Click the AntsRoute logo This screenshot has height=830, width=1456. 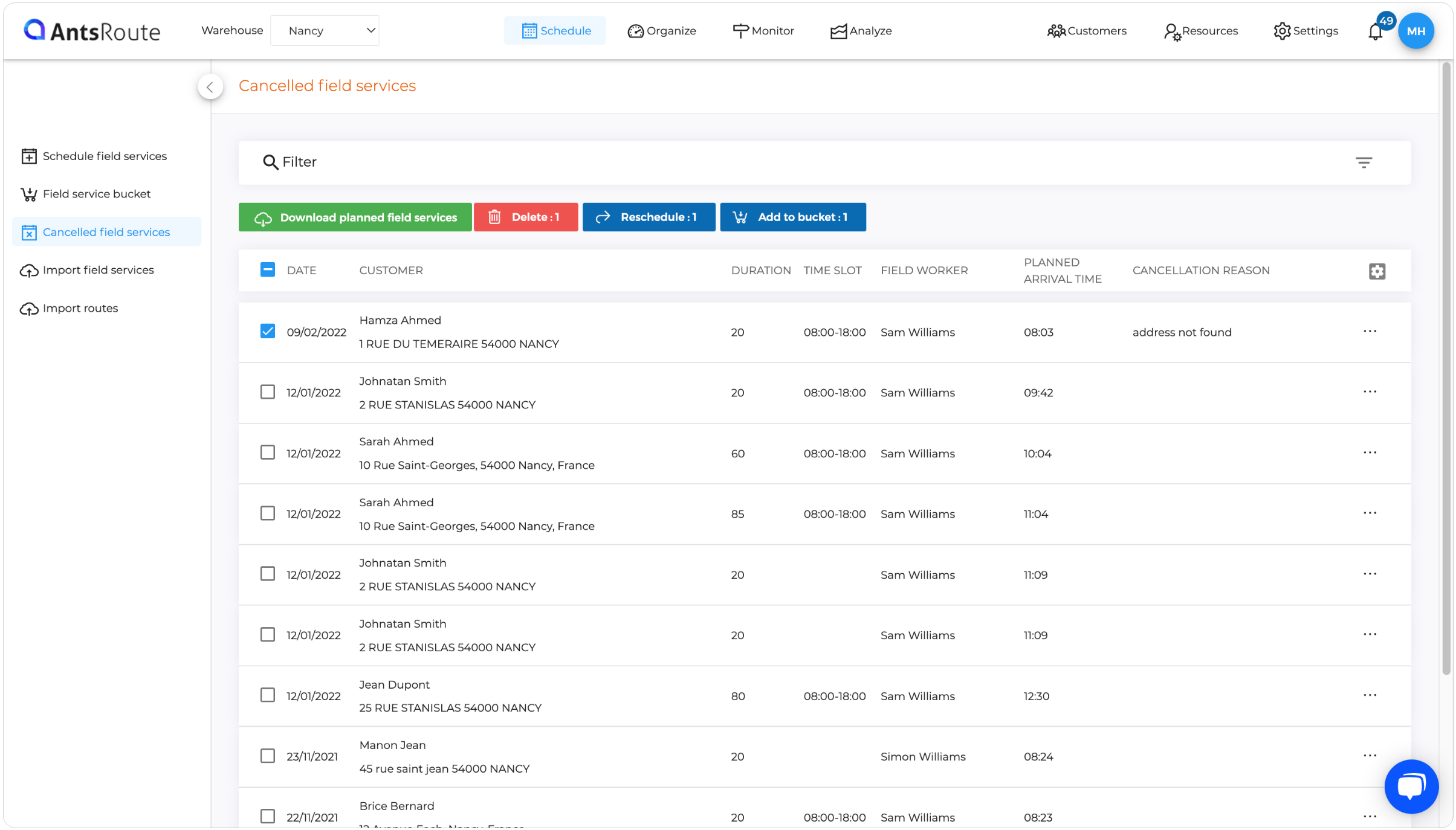[x=92, y=31]
